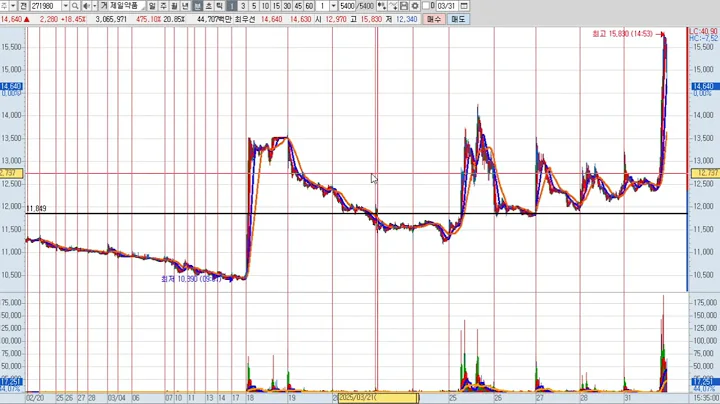Select the daily (일) chart period
The image size is (720, 404).
152,6
